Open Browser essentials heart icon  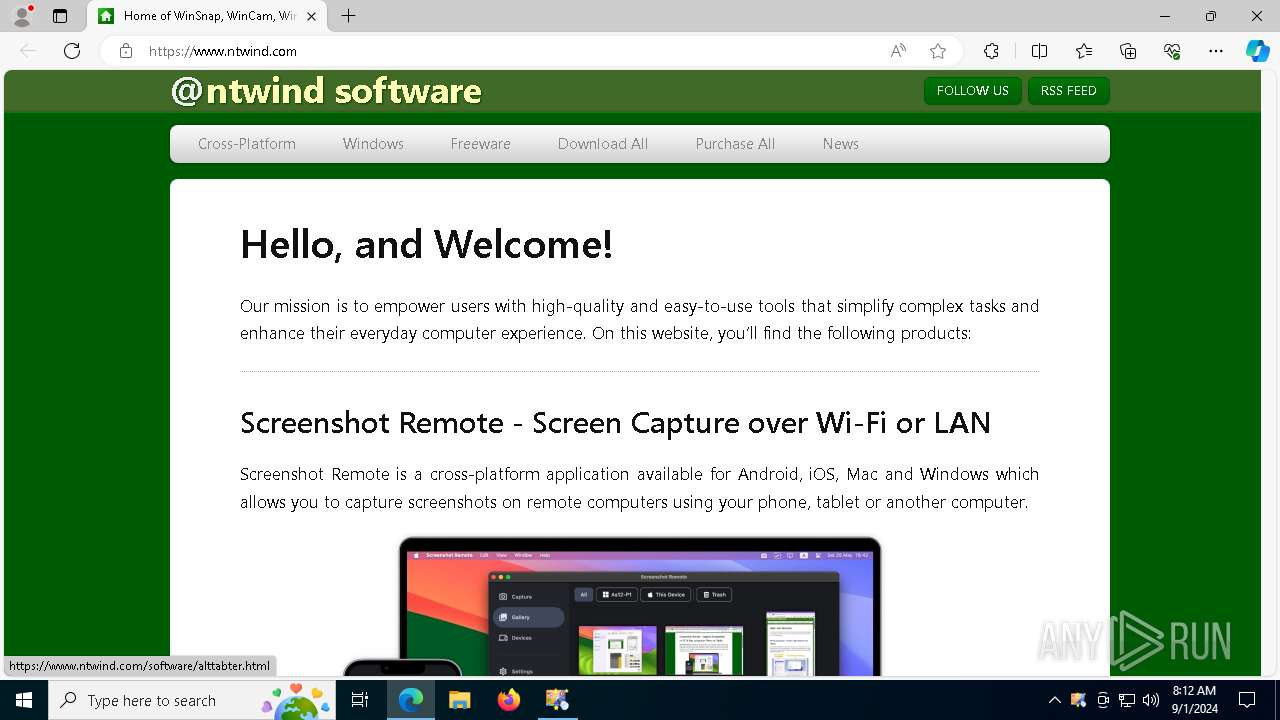[x=1172, y=51]
